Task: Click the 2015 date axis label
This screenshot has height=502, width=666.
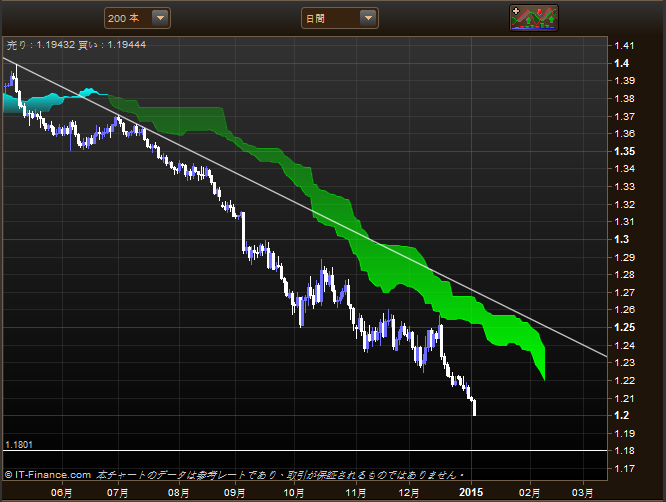Action: (x=471, y=492)
